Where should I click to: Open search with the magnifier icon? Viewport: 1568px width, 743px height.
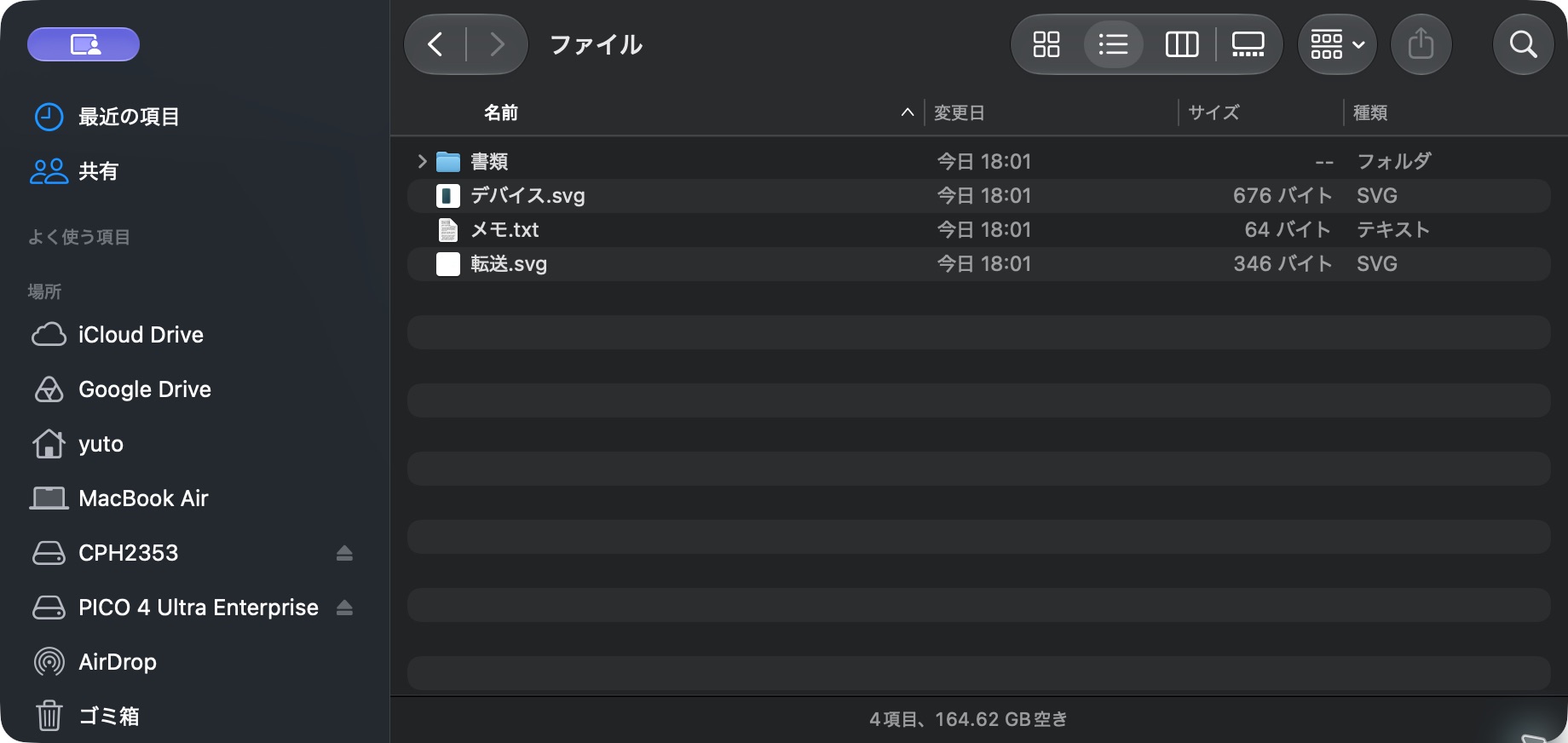point(1523,44)
